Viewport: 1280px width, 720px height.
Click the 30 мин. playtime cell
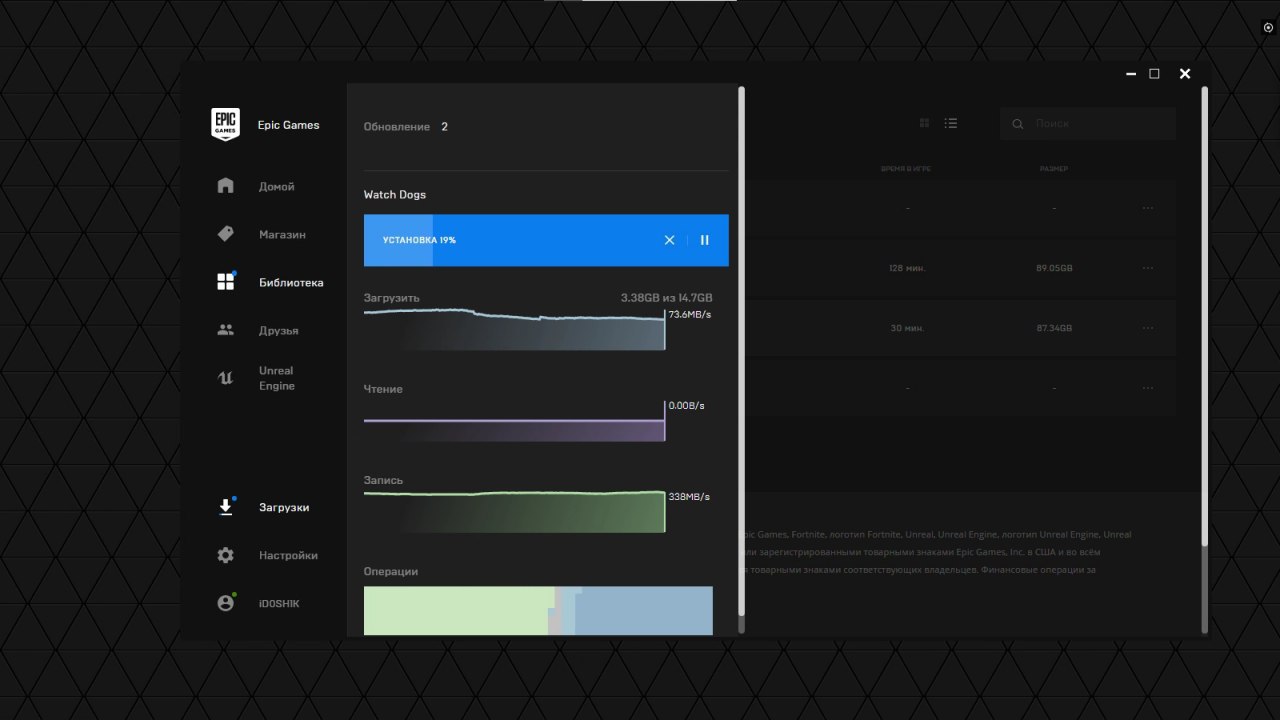click(x=905, y=328)
